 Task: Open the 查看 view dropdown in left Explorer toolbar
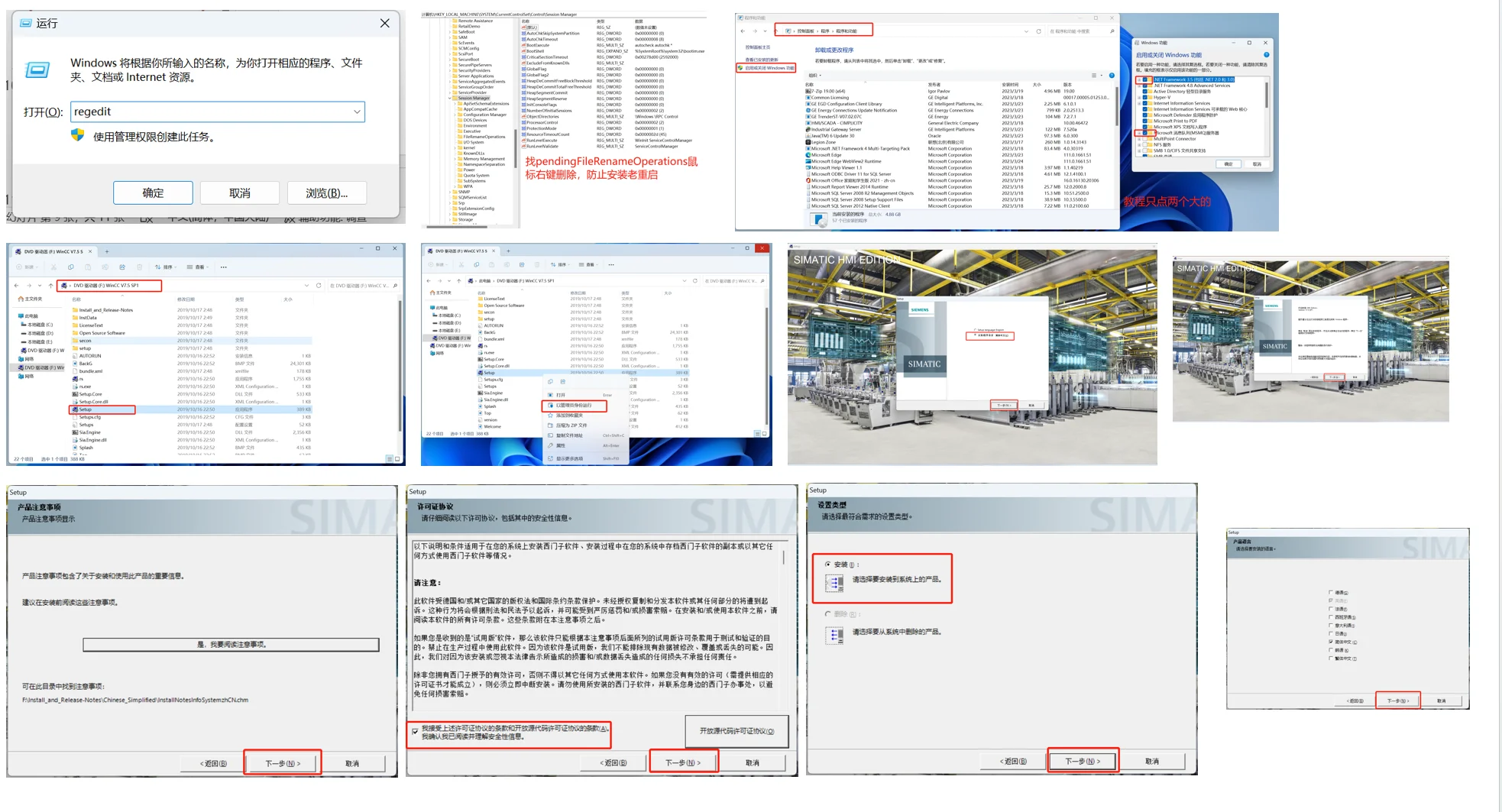coord(198,267)
